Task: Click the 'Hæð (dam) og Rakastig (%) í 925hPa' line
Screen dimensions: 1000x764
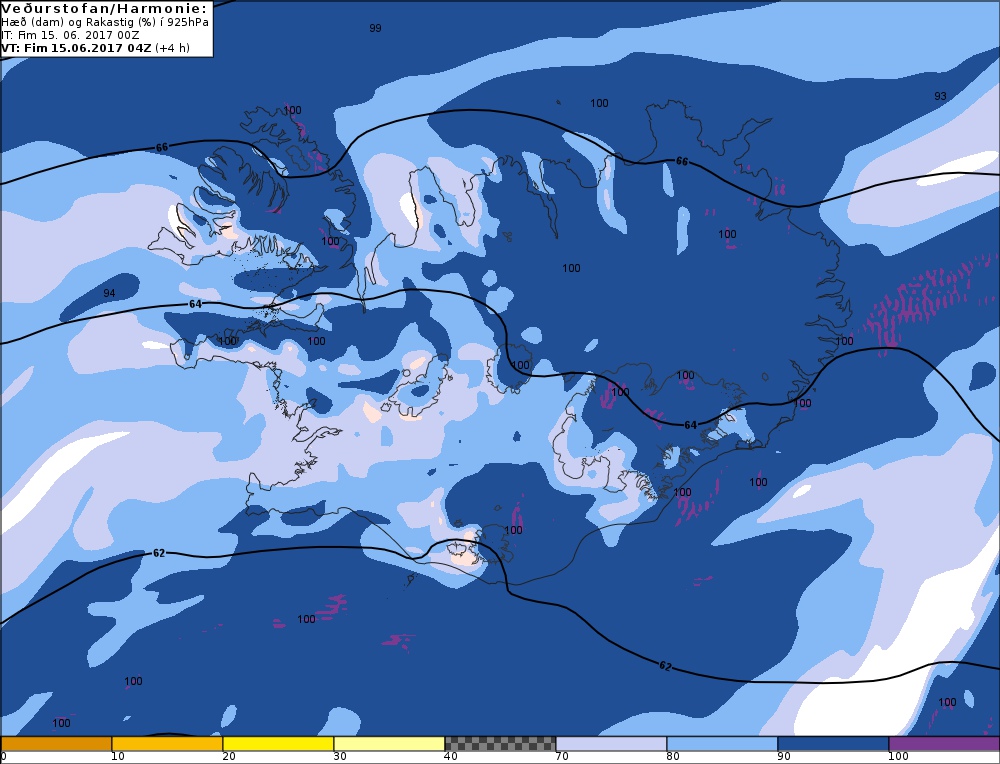Action: [105, 22]
